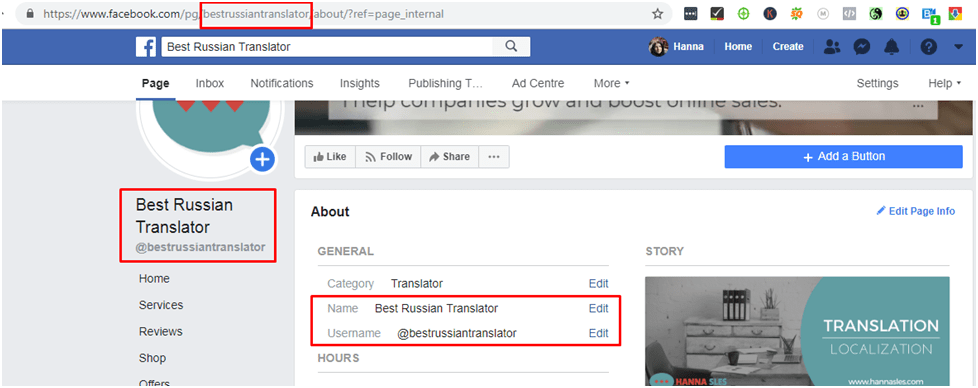Expand the More dropdown tab

tap(611, 84)
